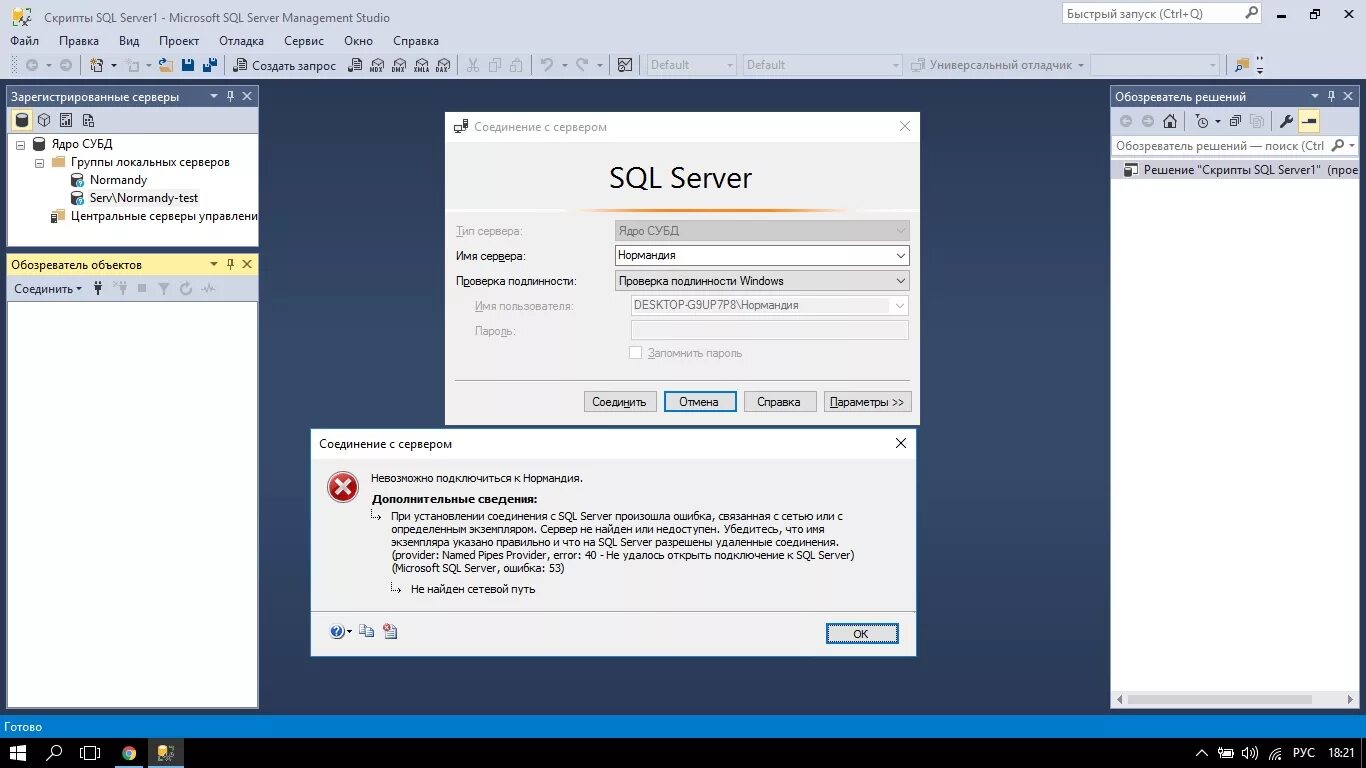Copy the error message text icon

367,632
